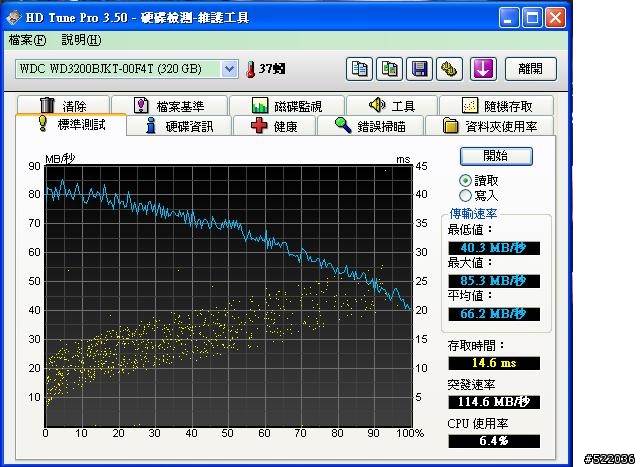Click the thermometer temperature icon
This screenshot has width=640, height=467.
(251, 69)
